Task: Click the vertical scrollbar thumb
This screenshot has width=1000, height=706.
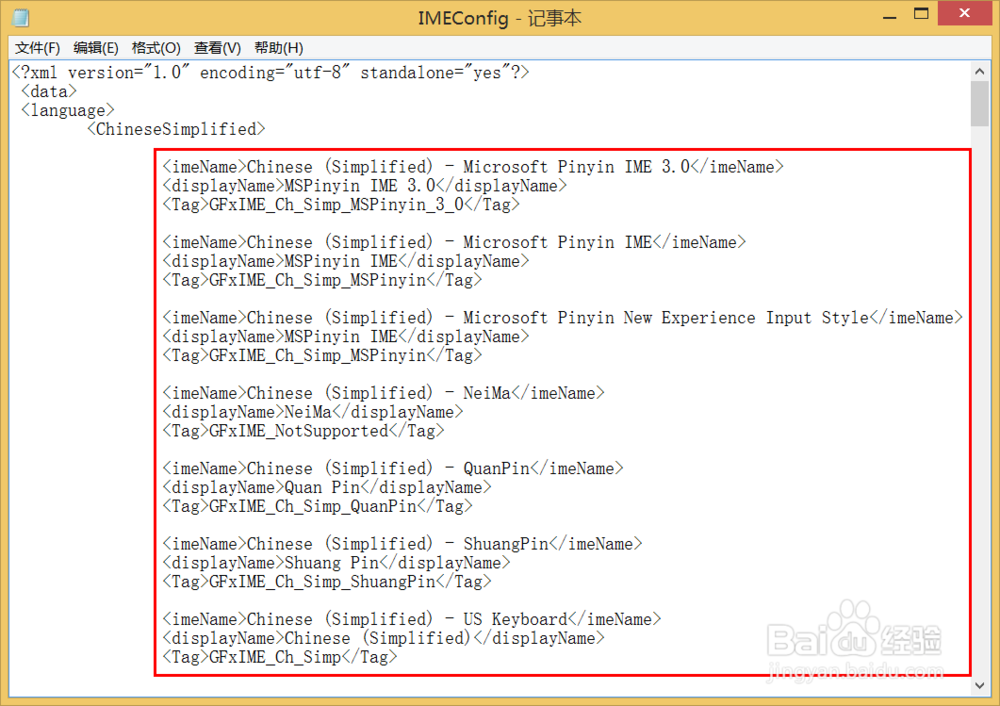Action: [x=980, y=103]
